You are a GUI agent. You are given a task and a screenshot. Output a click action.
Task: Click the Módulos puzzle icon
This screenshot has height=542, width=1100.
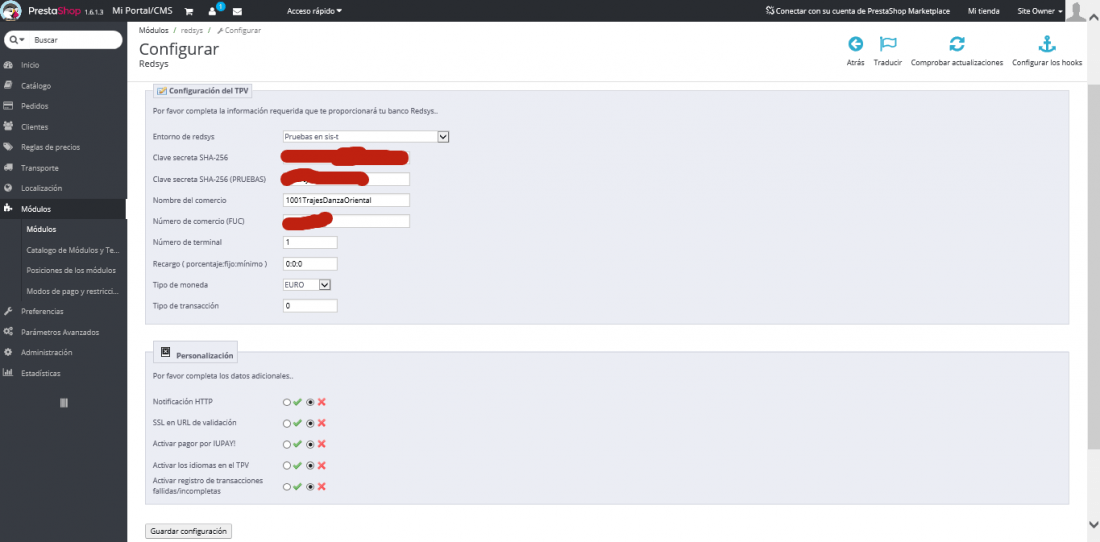tap(8, 209)
